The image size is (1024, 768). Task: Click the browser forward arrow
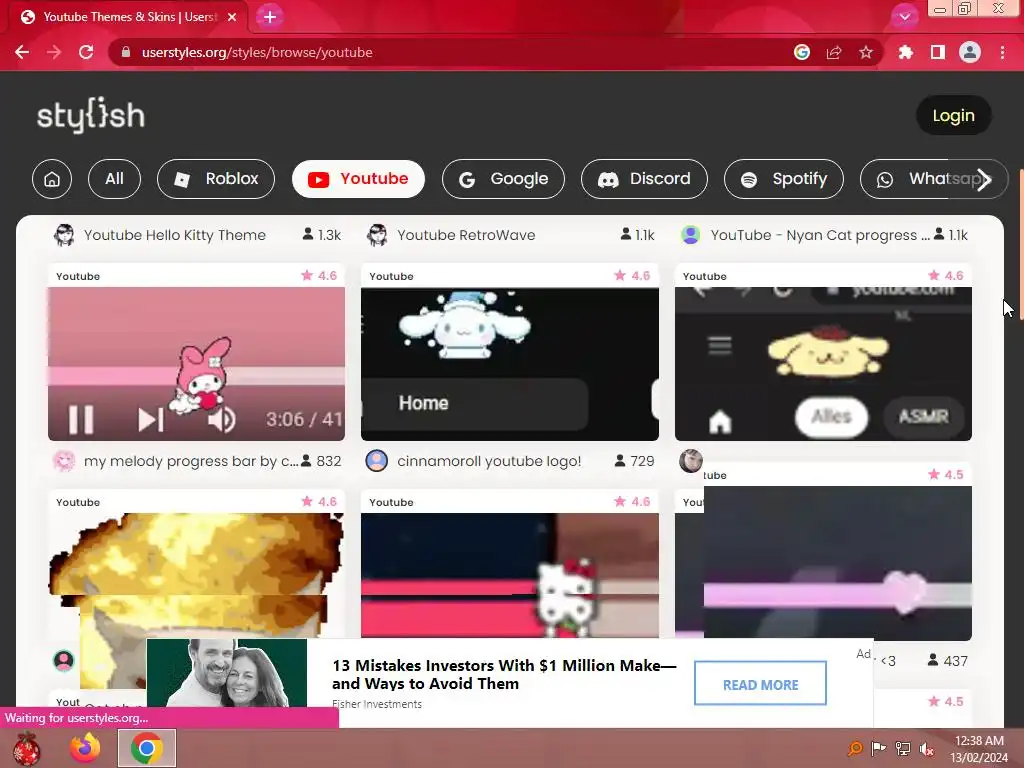[54, 52]
